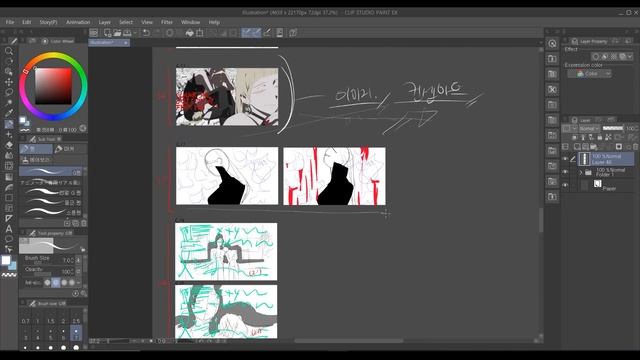Delete layer using trash icon
The height and width of the screenshot is (360, 640).
(636, 147)
